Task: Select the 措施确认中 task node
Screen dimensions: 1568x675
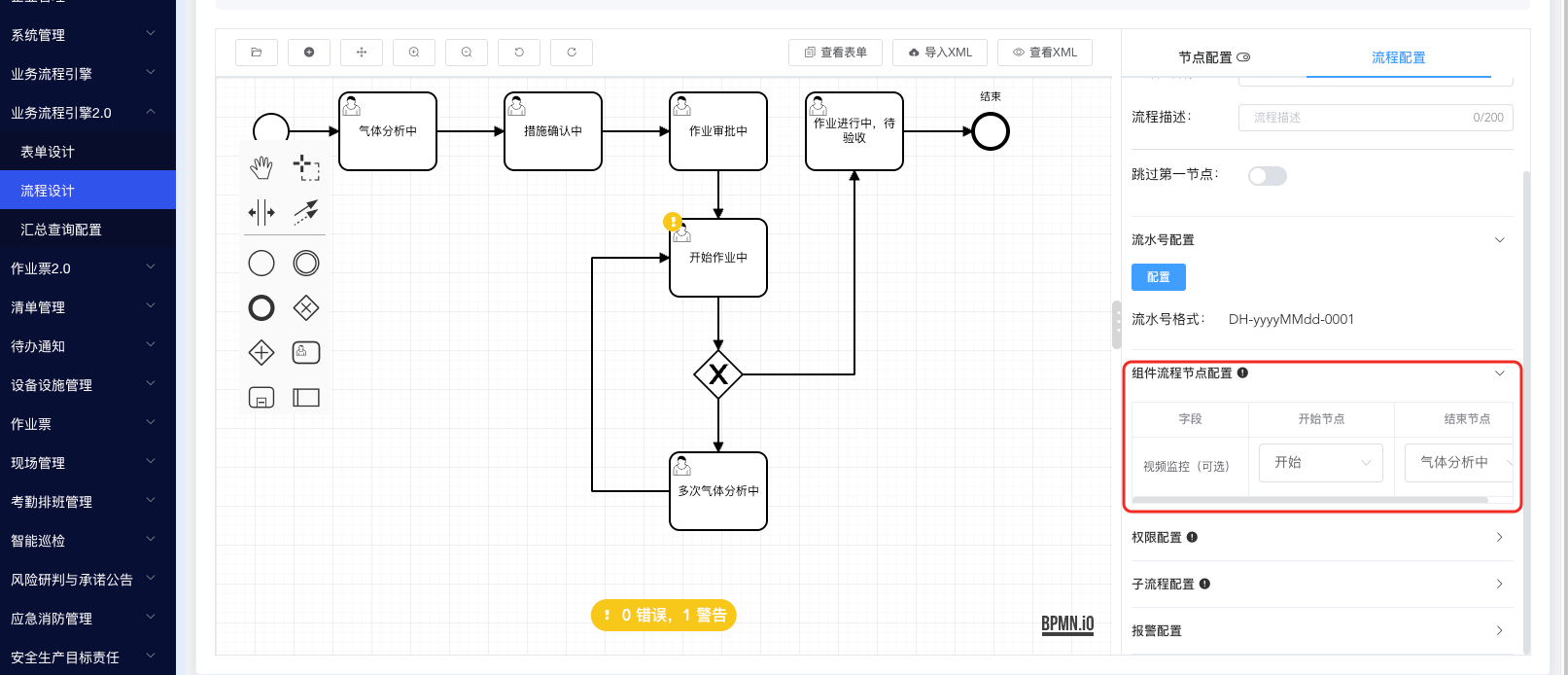Action: pyautogui.click(x=553, y=131)
